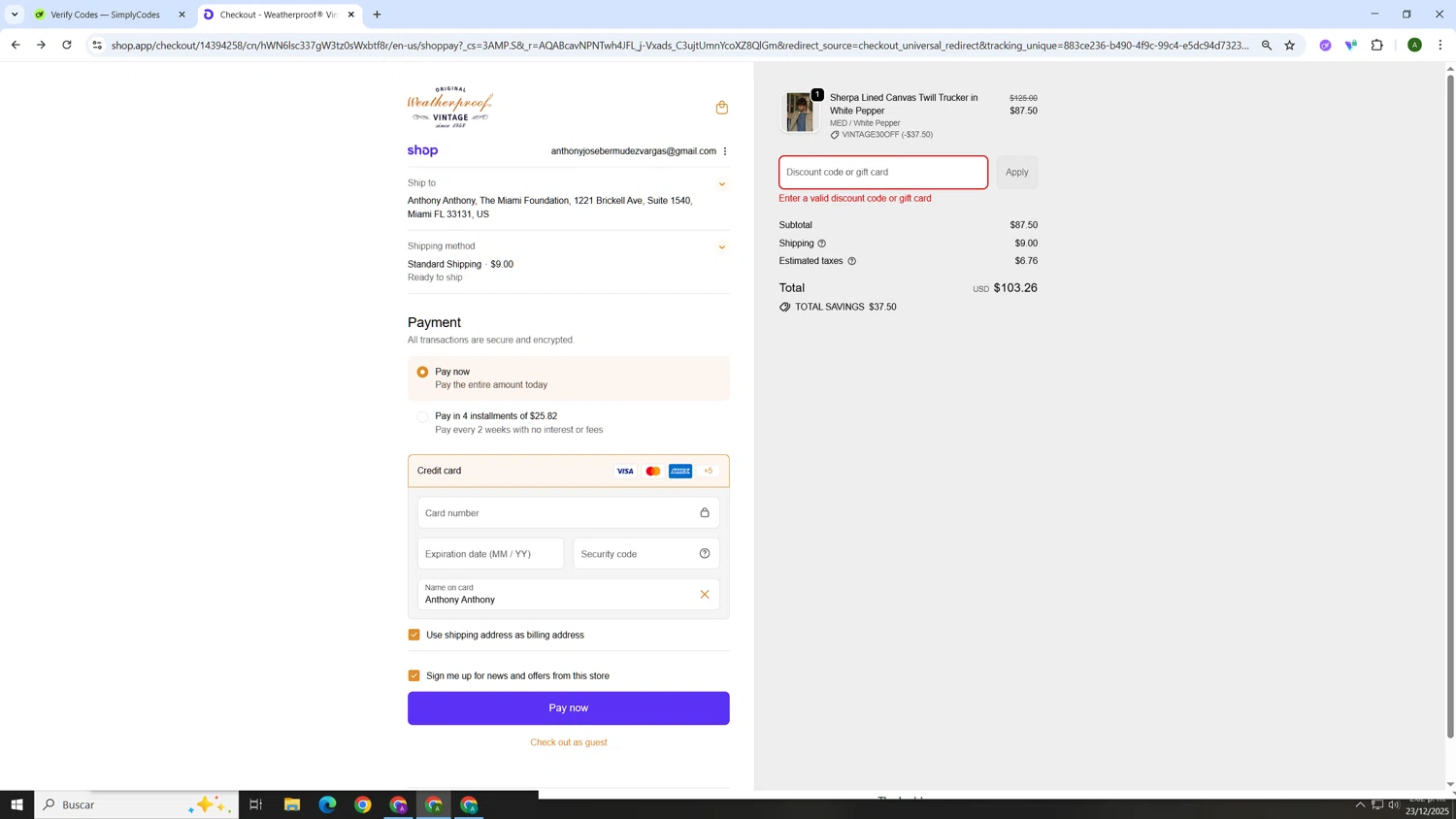Select the Credit card payment header
The image size is (1456, 819).
point(569,471)
